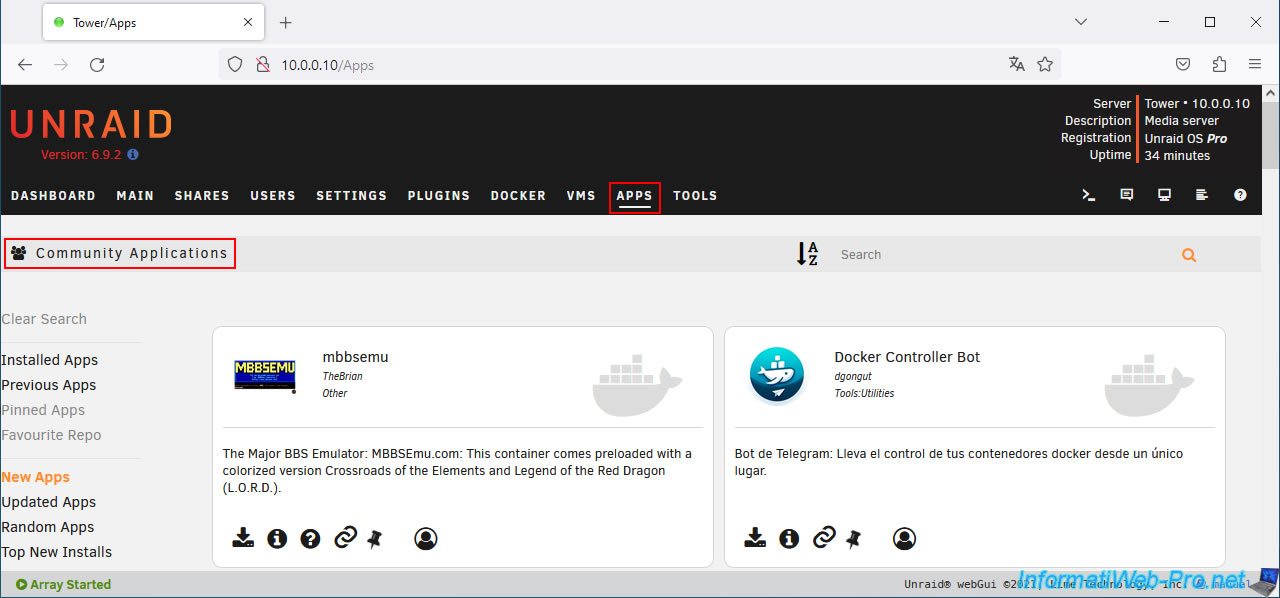Toggle the A-Z sort order icon
The height and width of the screenshot is (598, 1280).
pyautogui.click(x=807, y=254)
